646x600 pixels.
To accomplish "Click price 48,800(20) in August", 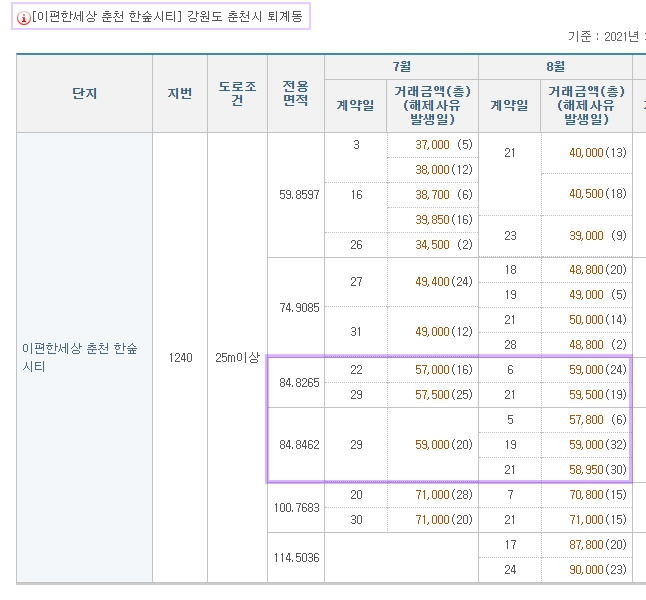I will (598, 270).
